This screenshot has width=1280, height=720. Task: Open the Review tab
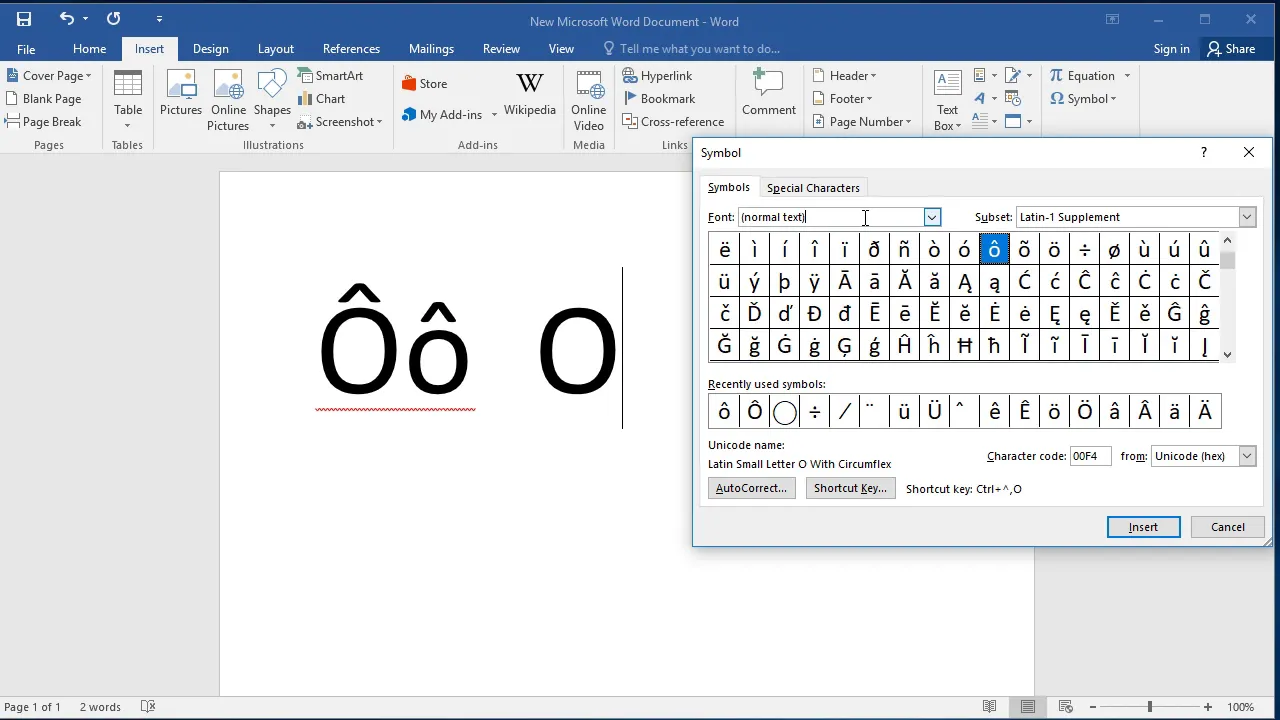[501, 49]
